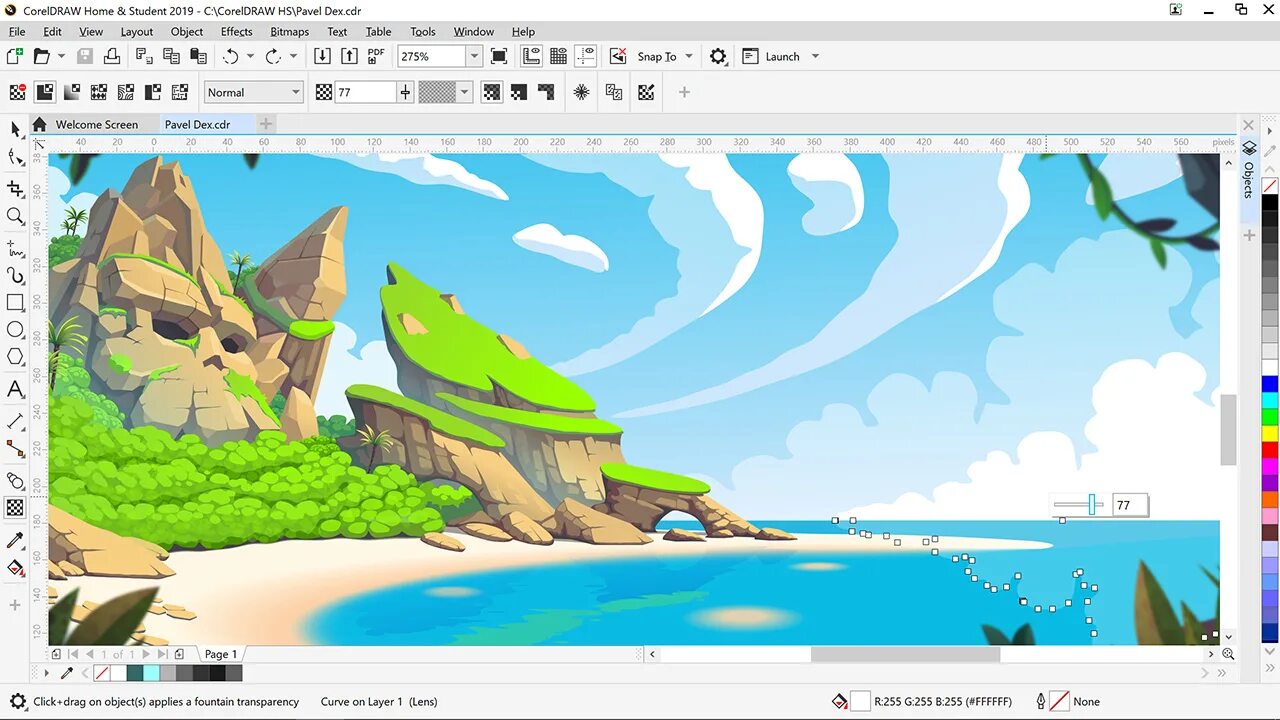The image size is (1280, 720).
Task: Open the Bitmaps menu
Action: [289, 31]
